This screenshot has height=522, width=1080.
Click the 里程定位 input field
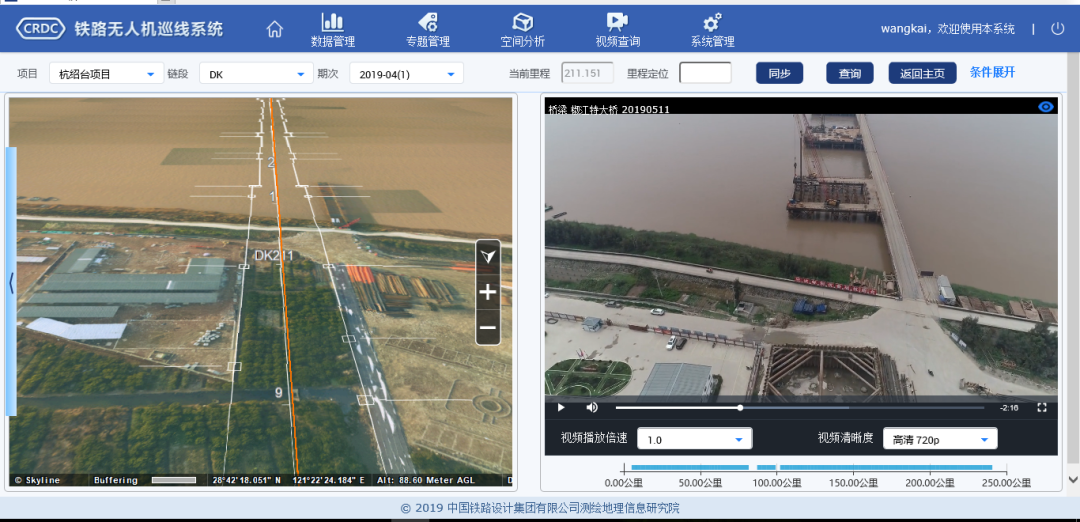tap(705, 73)
